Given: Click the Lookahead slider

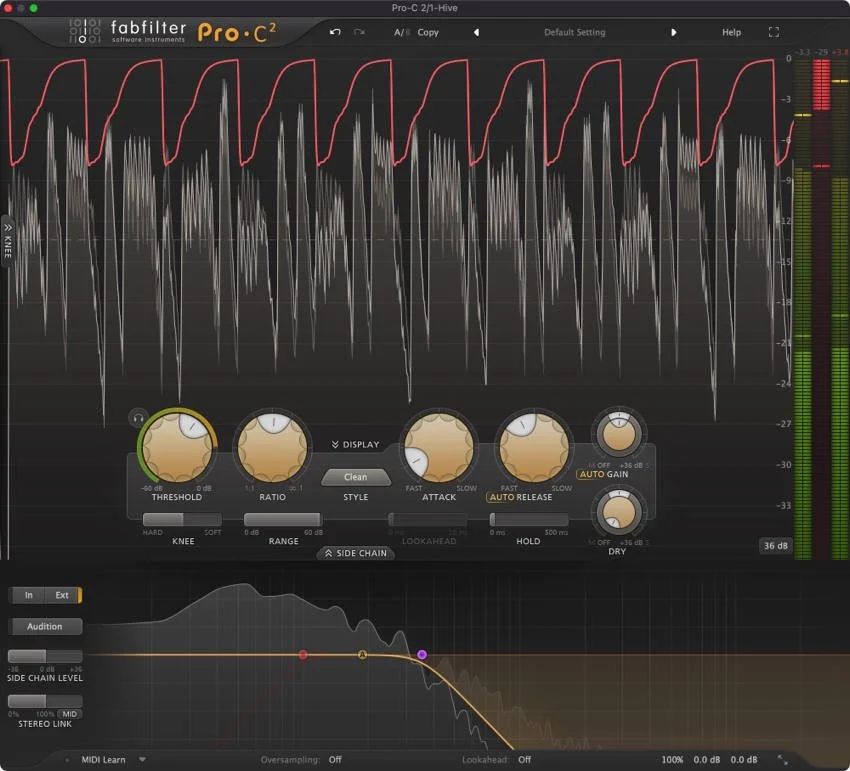Looking at the screenshot, I should click(x=428, y=519).
